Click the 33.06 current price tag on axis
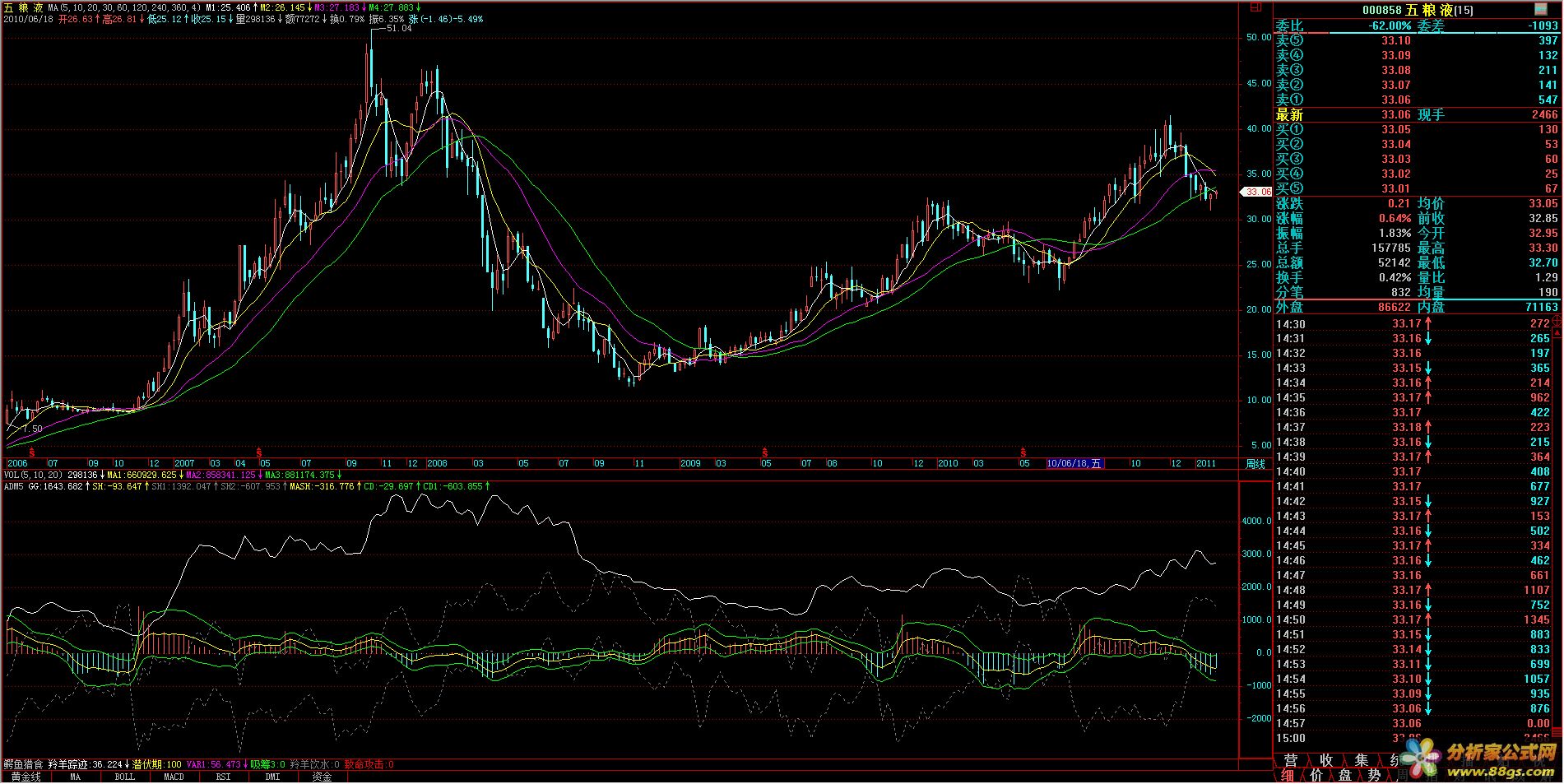Image resolution: width=1564 pixels, height=784 pixels. (x=1256, y=192)
